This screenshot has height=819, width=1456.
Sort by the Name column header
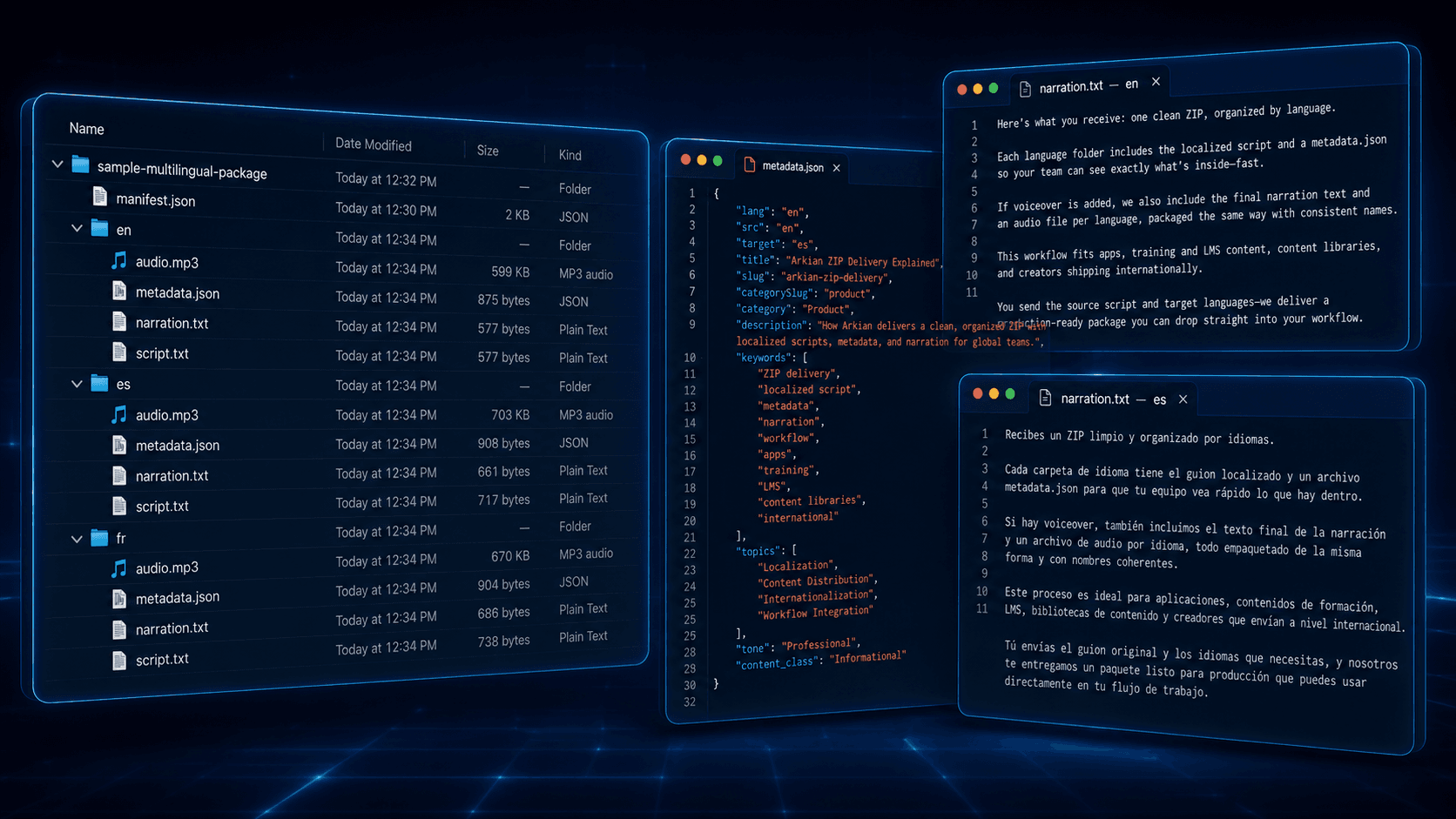coord(86,129)
